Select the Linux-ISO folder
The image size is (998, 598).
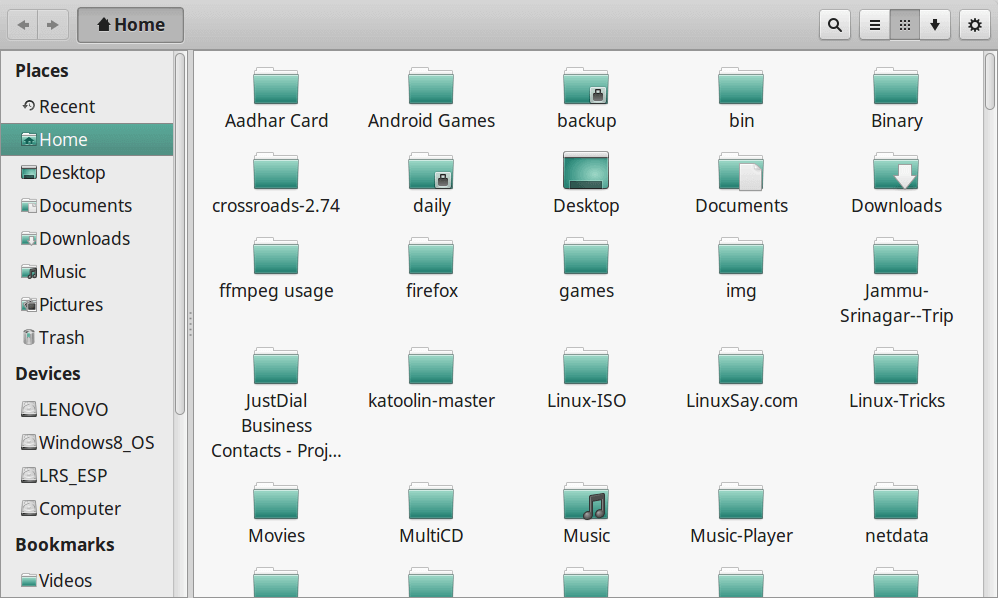586,379
